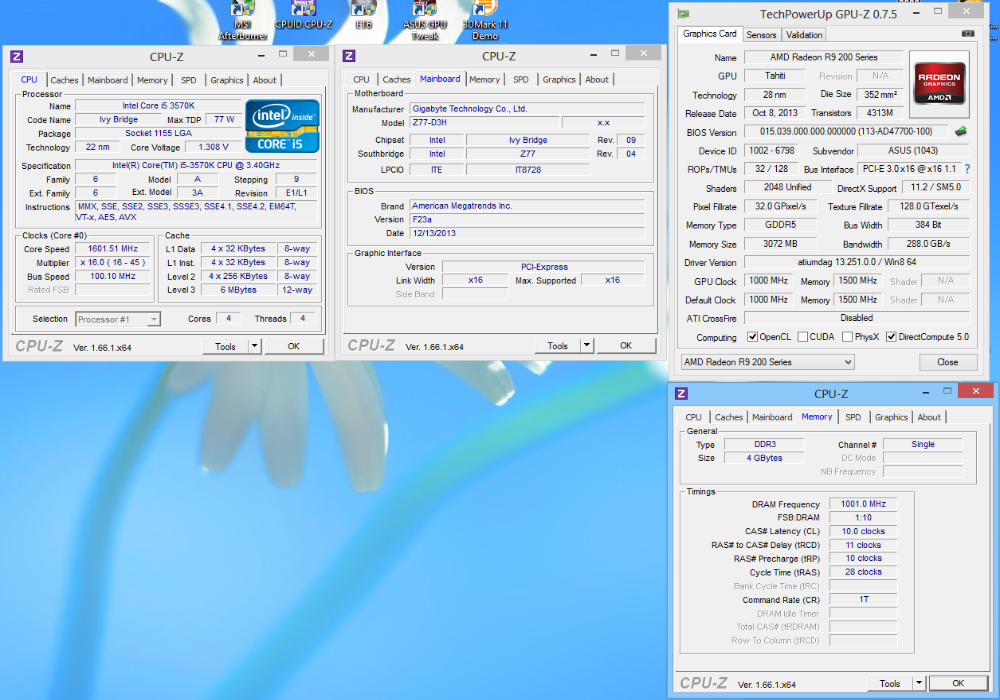
Task: Select Memory tab in CPU window
Action: click(152, 80)
